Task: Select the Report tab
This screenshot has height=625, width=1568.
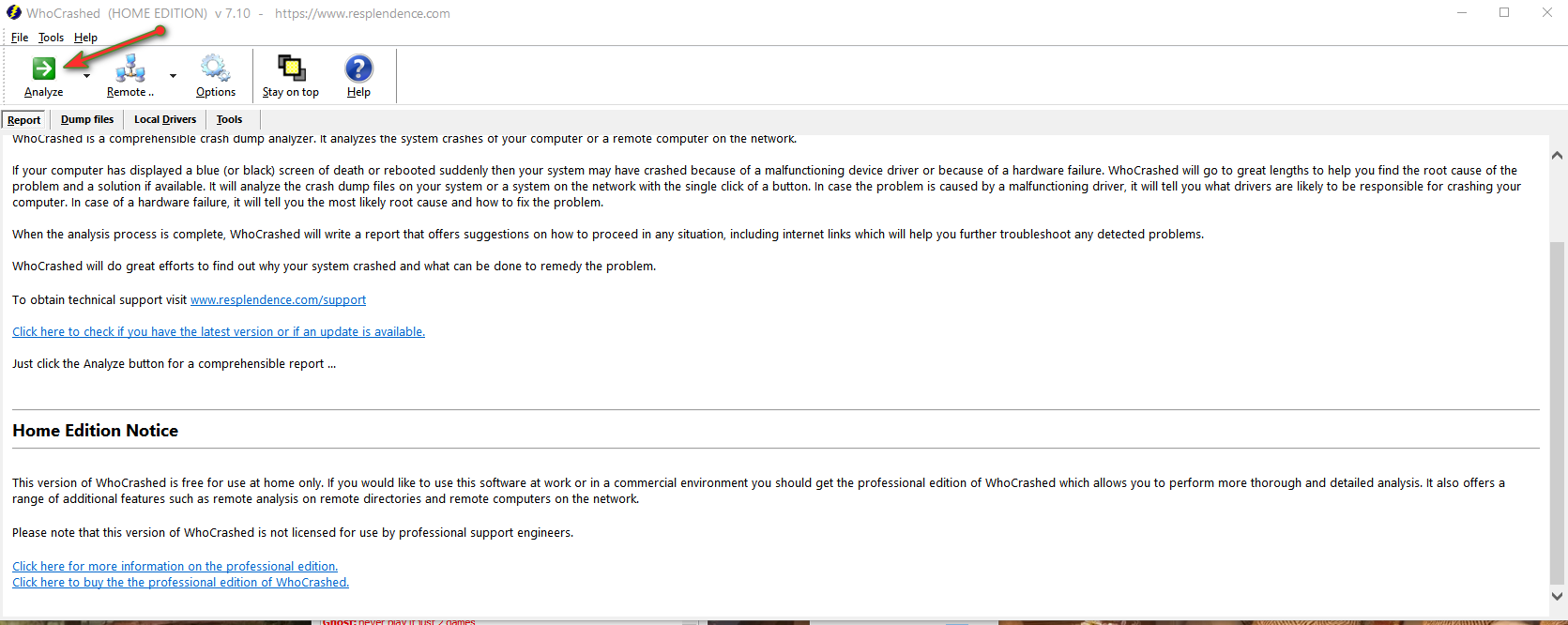Action: 24,120
